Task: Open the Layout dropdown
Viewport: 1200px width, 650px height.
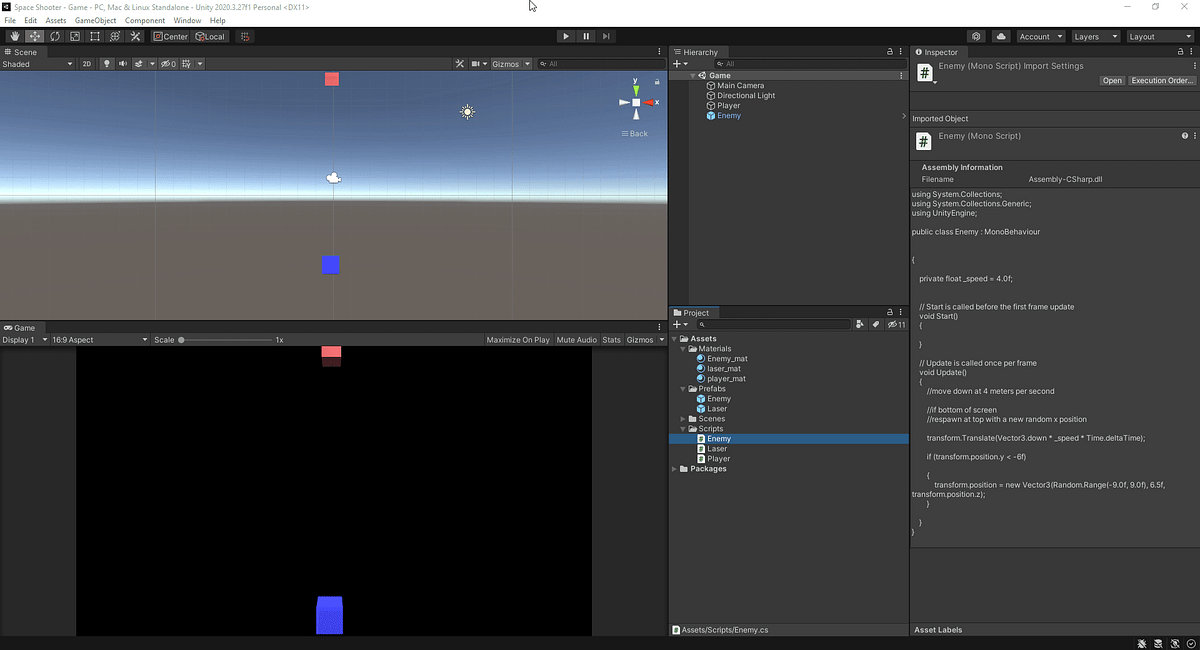Action: 1159,36
